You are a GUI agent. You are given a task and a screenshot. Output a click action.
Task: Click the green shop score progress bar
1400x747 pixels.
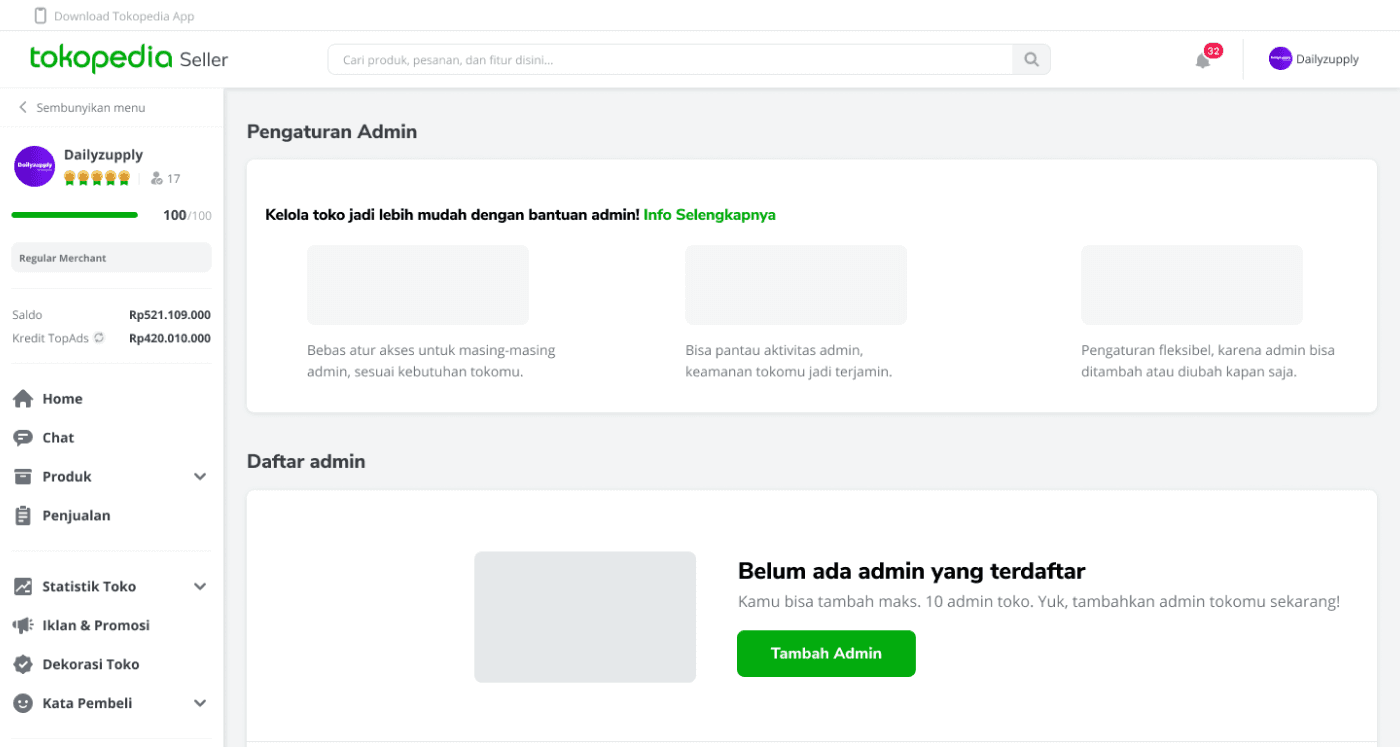75,215
